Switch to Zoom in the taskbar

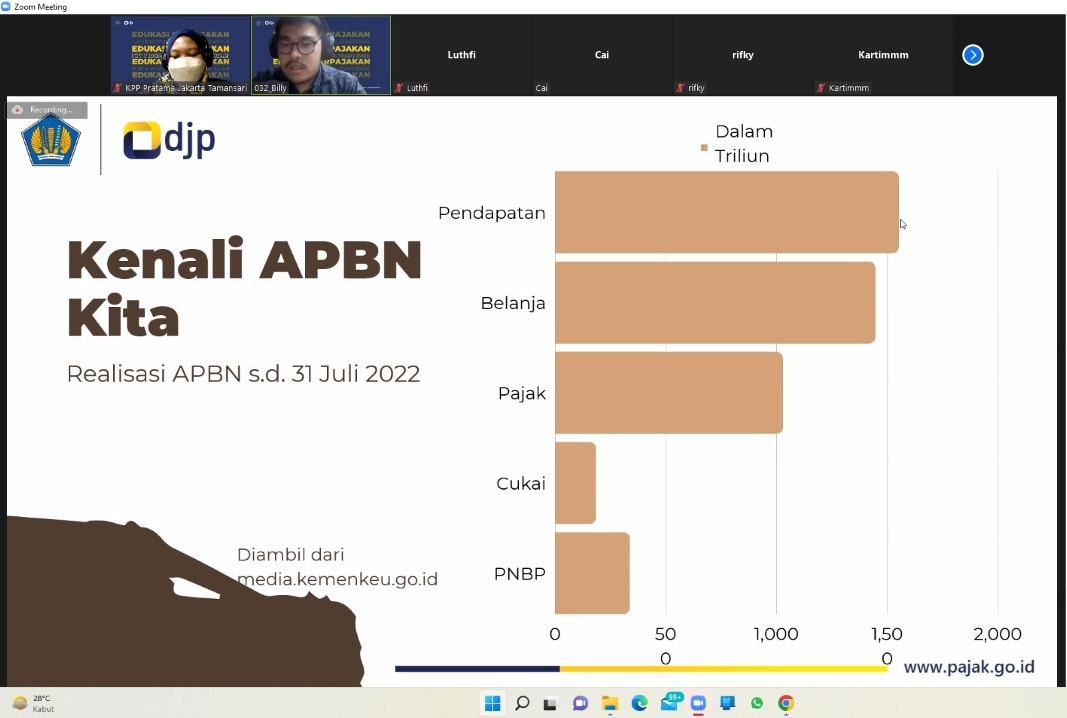click(x=698, y=703)
